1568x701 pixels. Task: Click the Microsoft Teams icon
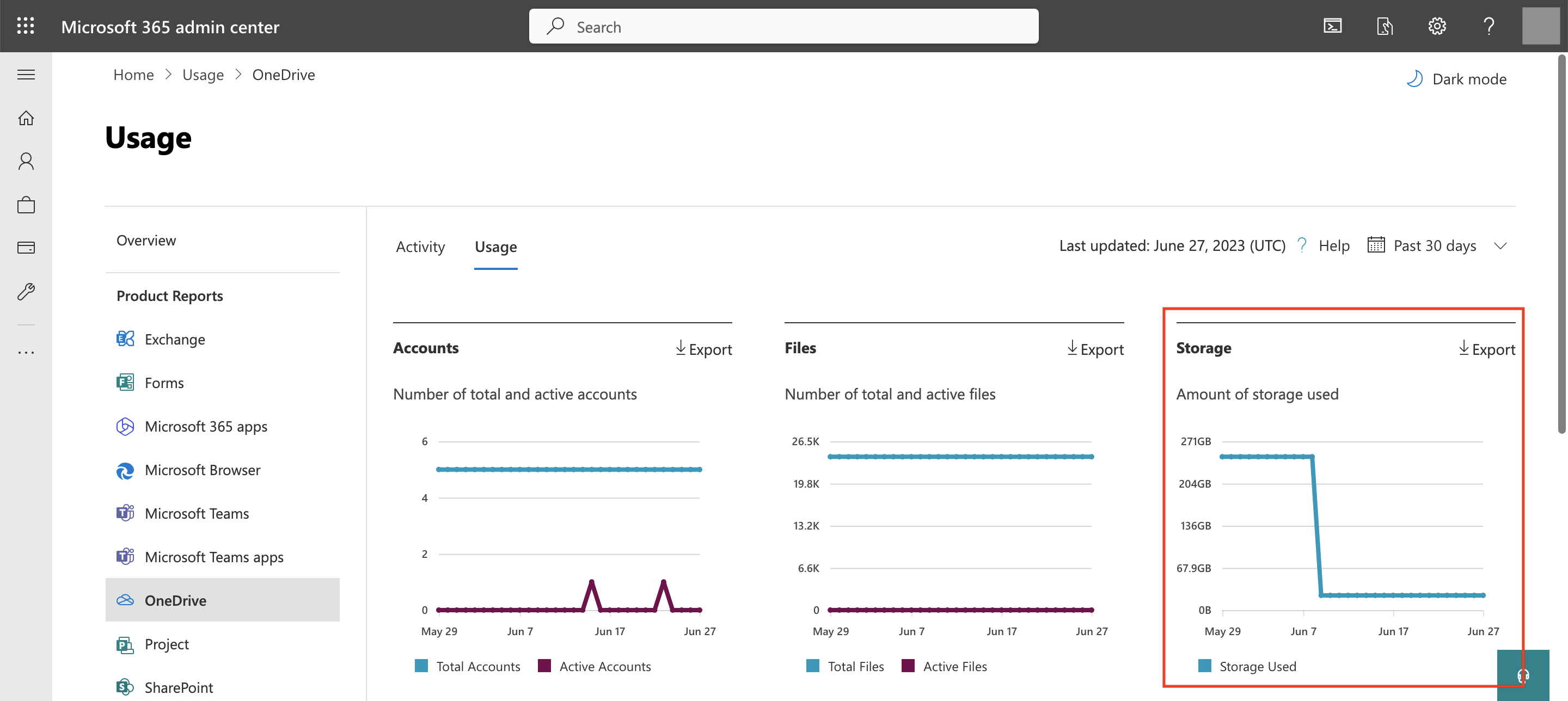coord(125,513)
